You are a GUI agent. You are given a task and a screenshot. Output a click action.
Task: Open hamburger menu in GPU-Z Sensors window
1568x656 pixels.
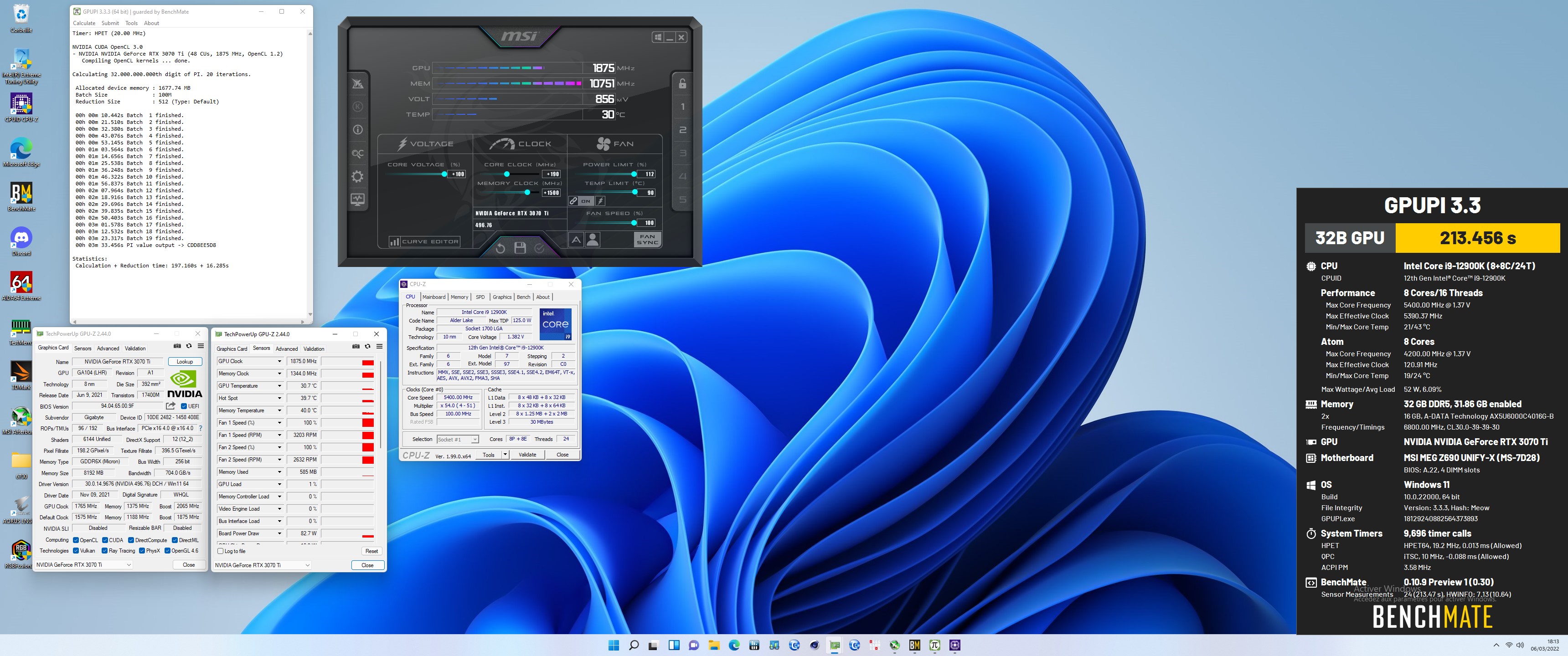379,346
